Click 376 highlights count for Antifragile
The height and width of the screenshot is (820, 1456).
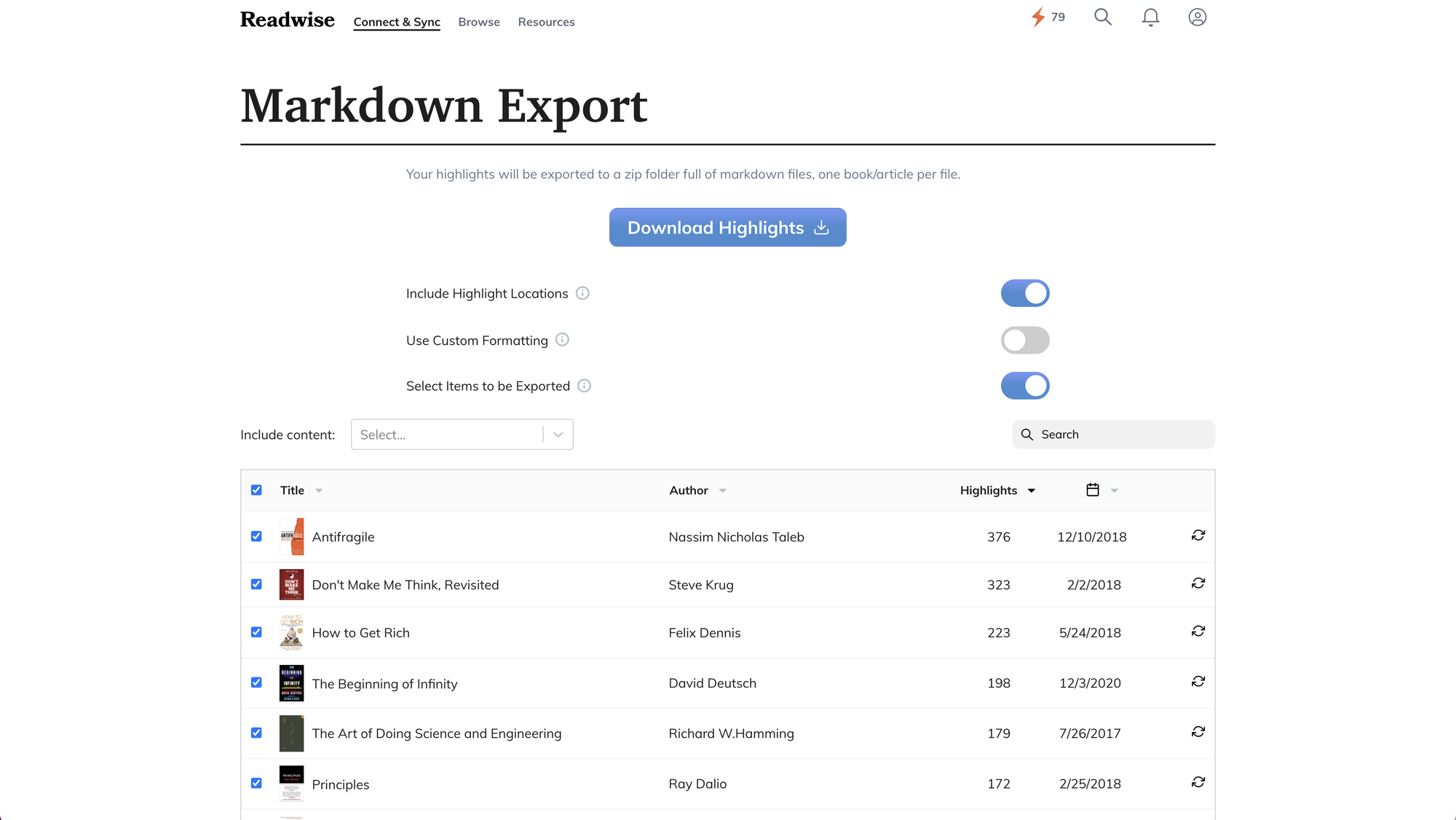pos(998,537)
